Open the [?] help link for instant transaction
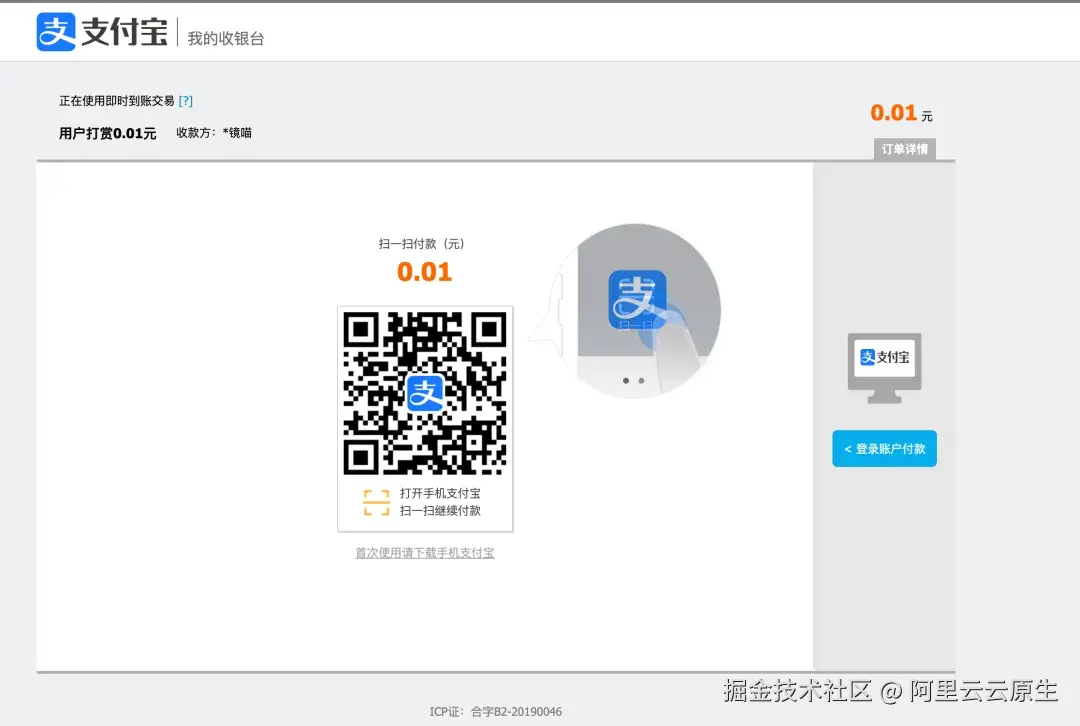The image size is (1080, 726). coord(185,101)
